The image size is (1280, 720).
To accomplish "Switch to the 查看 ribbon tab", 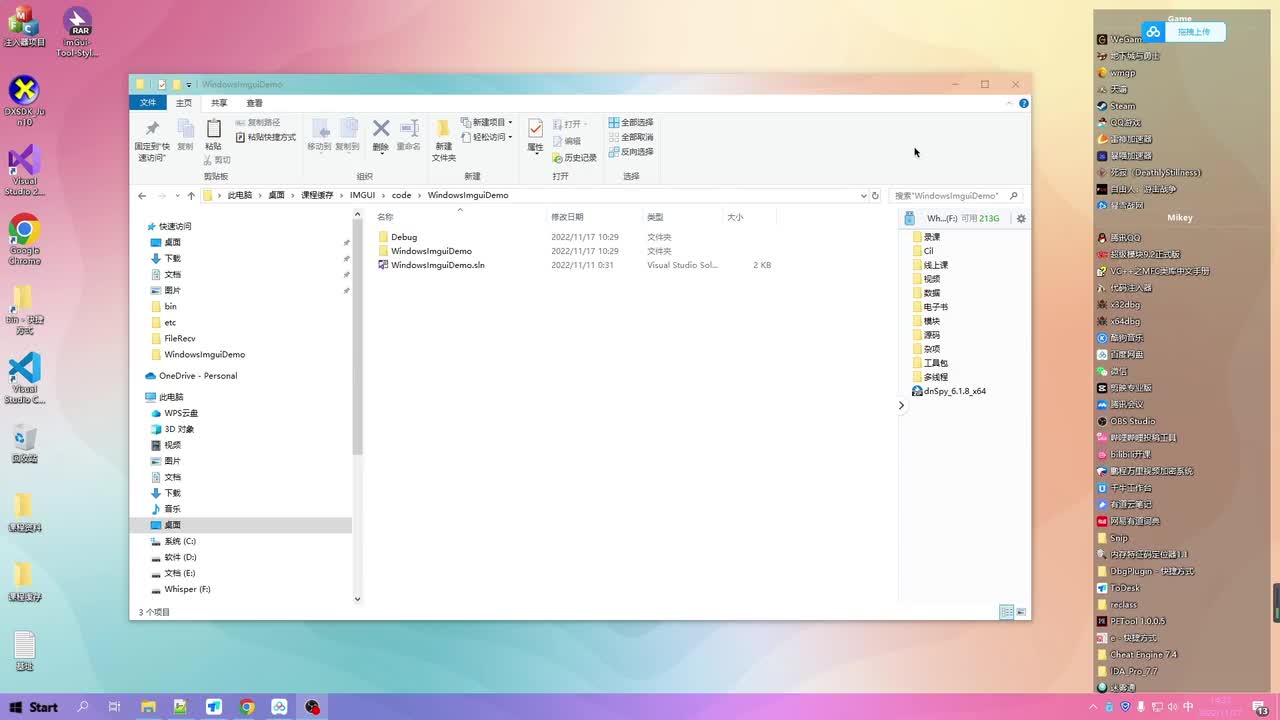I will click(x=255, y=103).
